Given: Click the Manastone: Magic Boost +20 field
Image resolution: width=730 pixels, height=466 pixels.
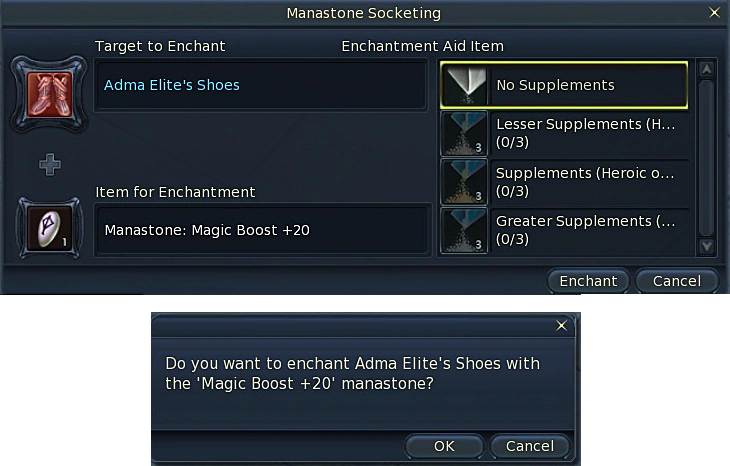Looking at the screenshot, I should click(x=262, y=230).
